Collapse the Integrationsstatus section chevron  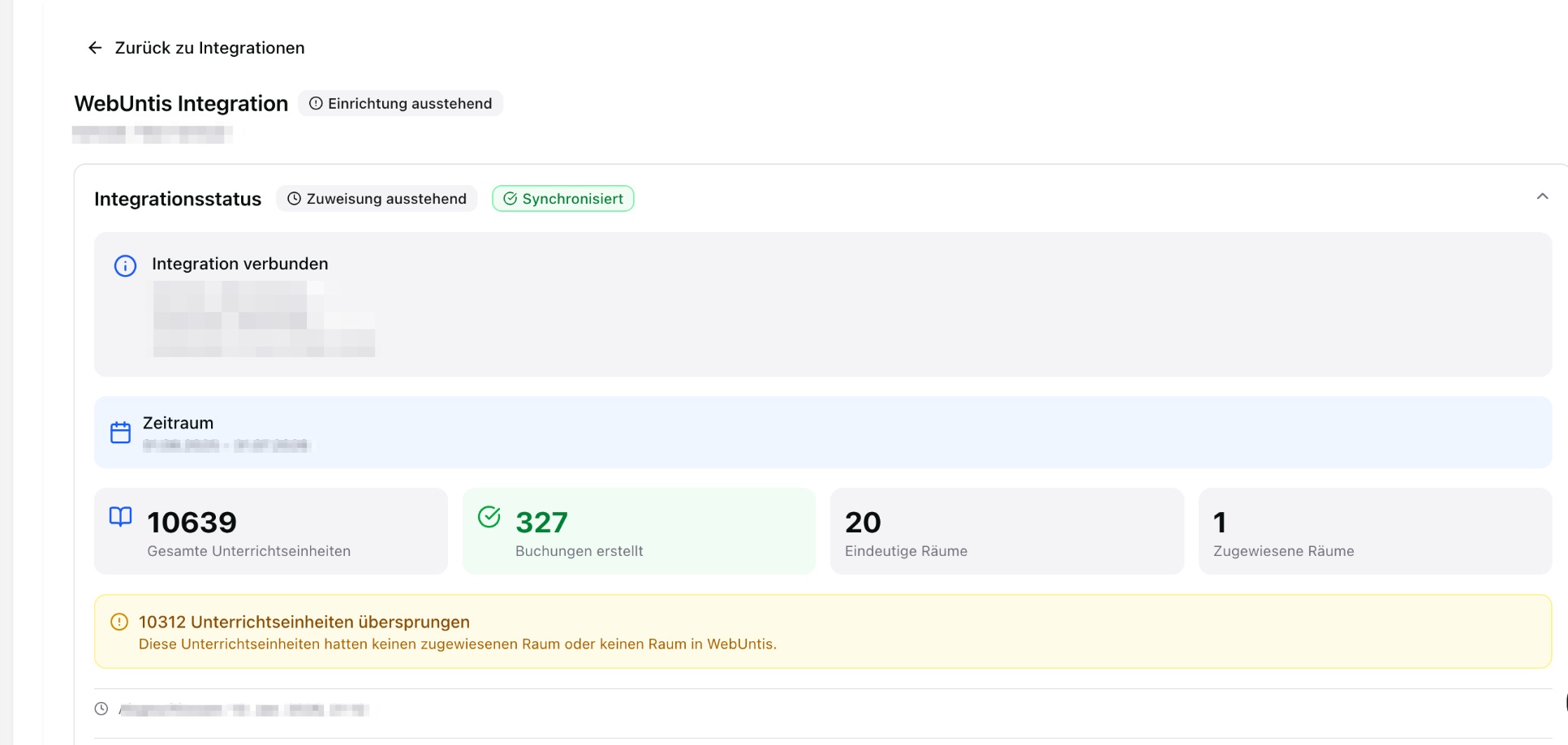1542,196
